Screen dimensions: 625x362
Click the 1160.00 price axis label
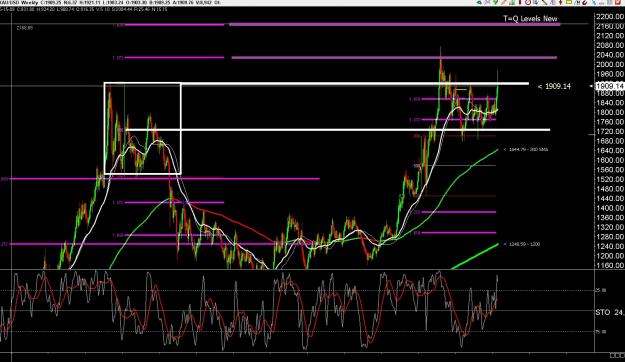point(610,266)
